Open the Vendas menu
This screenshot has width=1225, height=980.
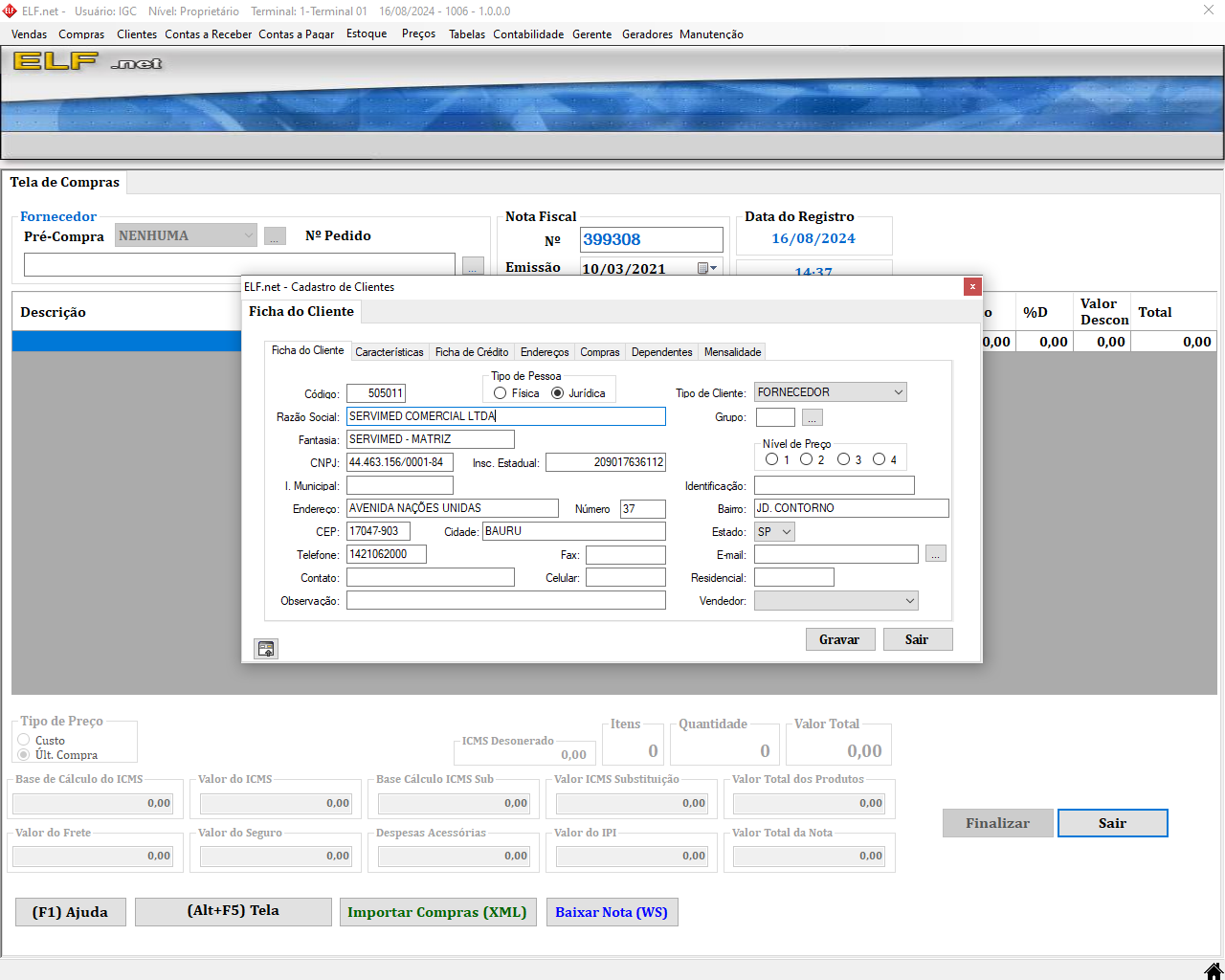click(x=30, y=33)
